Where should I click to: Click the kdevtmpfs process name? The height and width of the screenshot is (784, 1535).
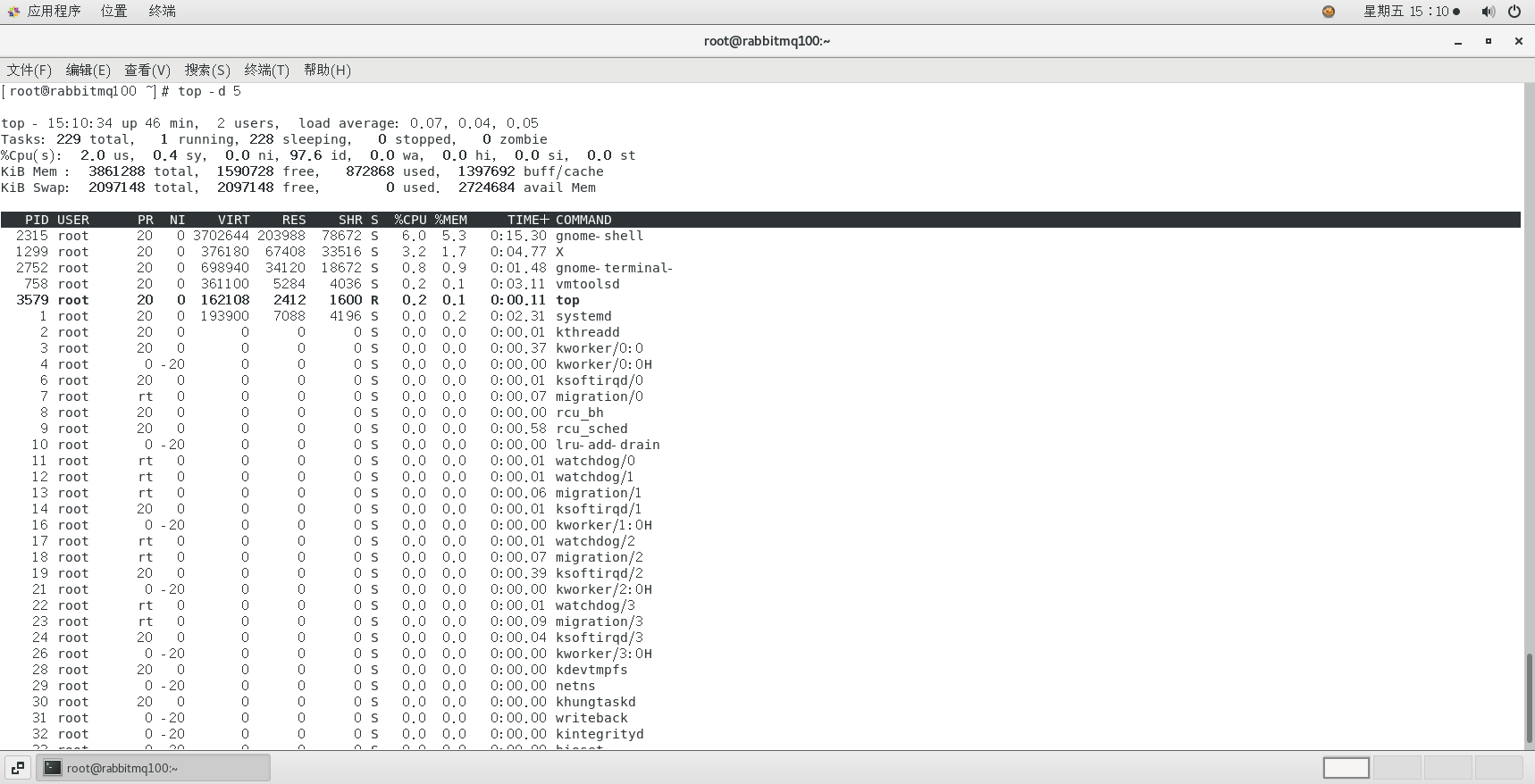[591, 670]
